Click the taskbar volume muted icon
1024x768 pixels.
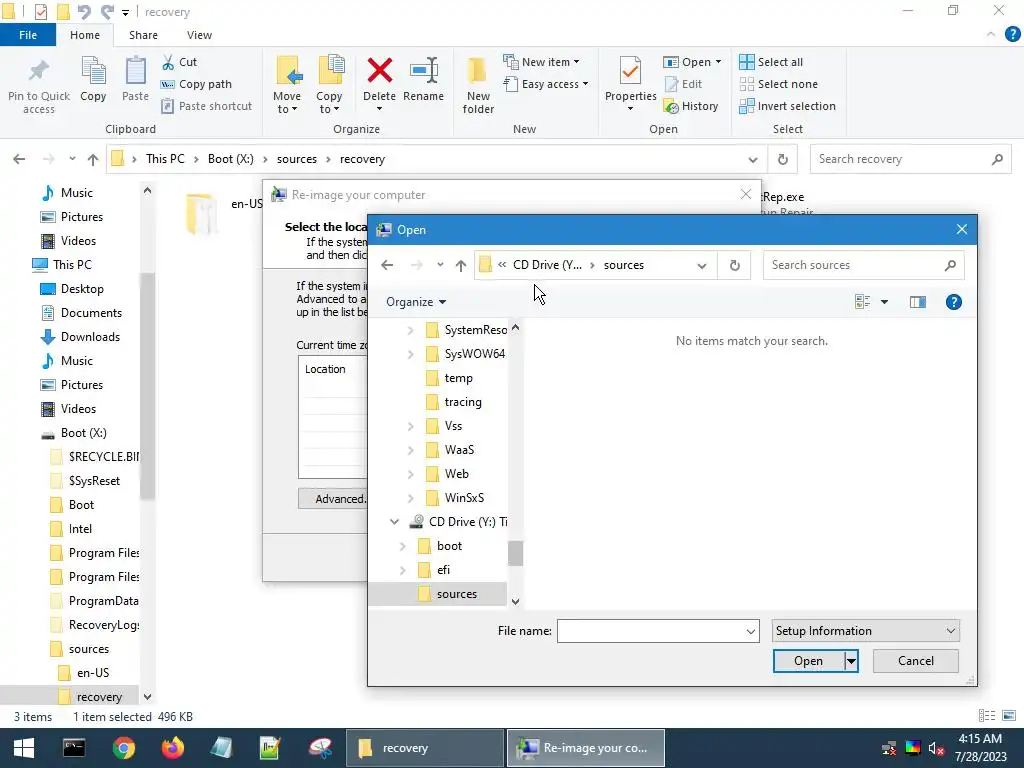(x=936, y=748)
